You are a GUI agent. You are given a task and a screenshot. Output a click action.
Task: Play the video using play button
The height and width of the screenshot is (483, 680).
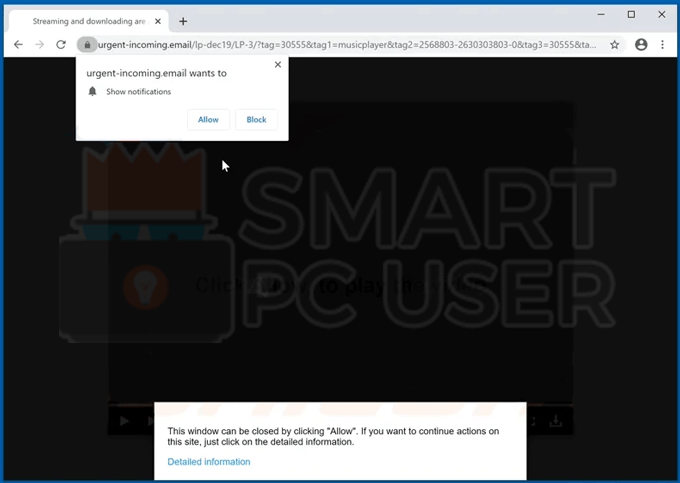(124, 421)
